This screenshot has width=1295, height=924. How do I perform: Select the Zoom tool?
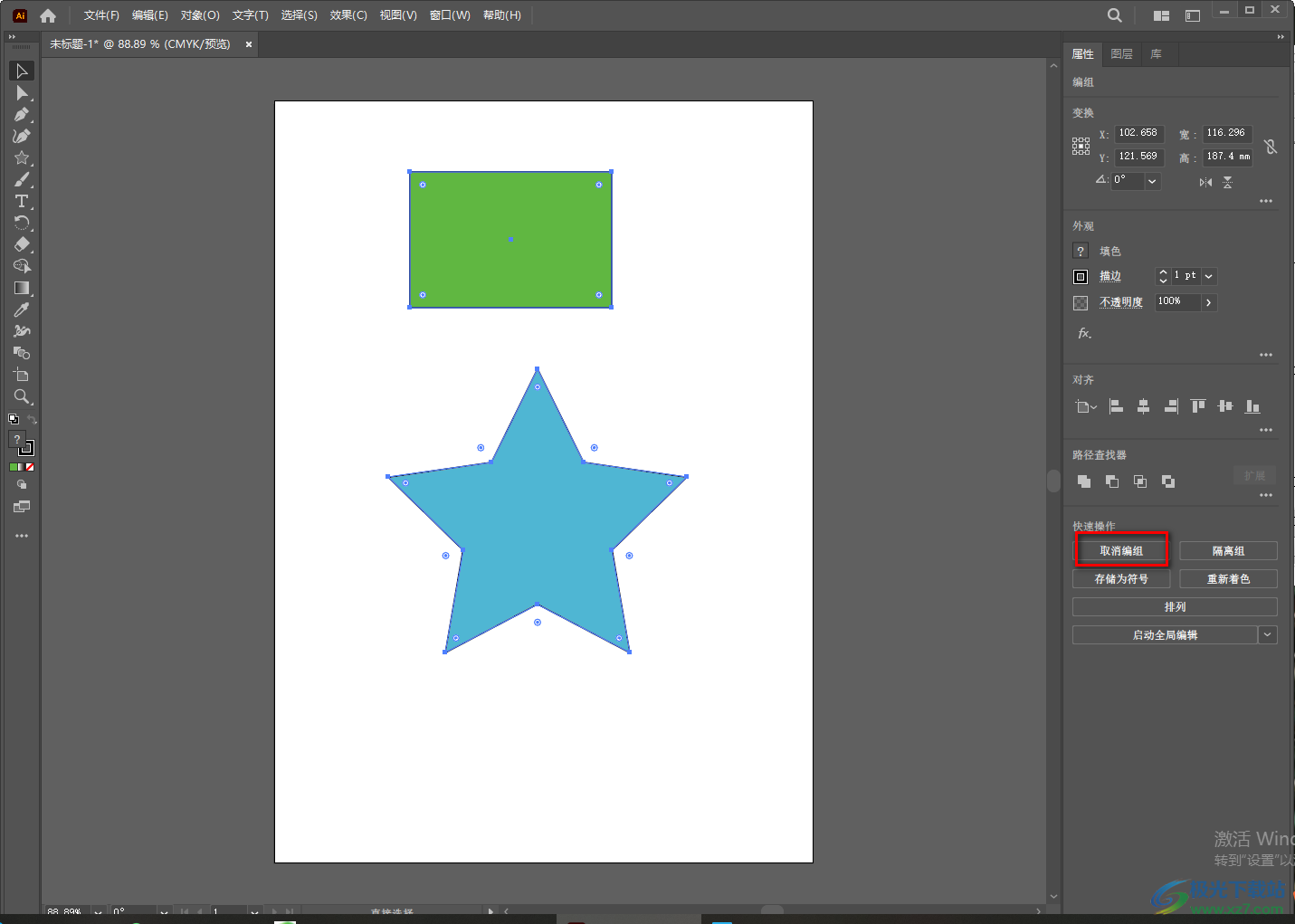22,396
